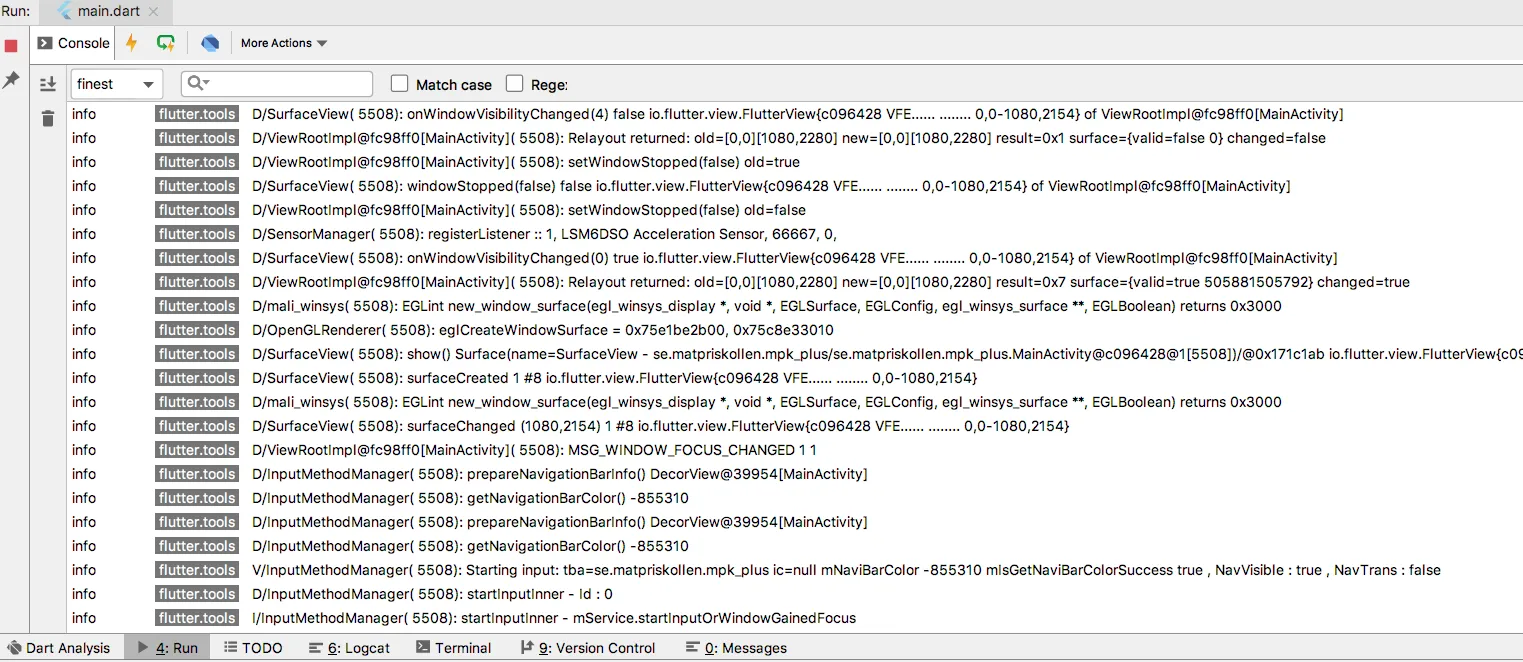
Task: Select 'Starting input: tba=' log line
Action: click(795, 570)
